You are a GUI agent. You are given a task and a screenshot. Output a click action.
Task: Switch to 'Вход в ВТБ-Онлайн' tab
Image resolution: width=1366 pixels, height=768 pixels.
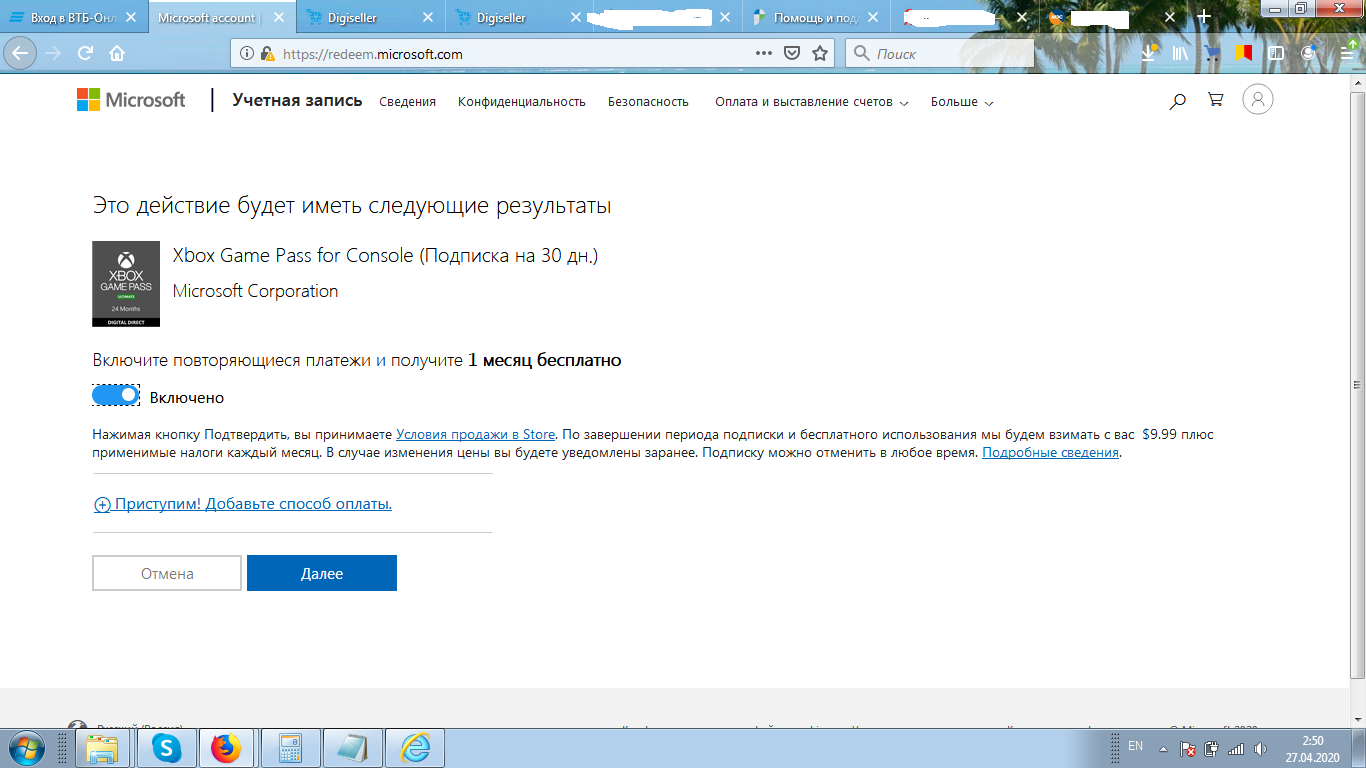point(74,17)
